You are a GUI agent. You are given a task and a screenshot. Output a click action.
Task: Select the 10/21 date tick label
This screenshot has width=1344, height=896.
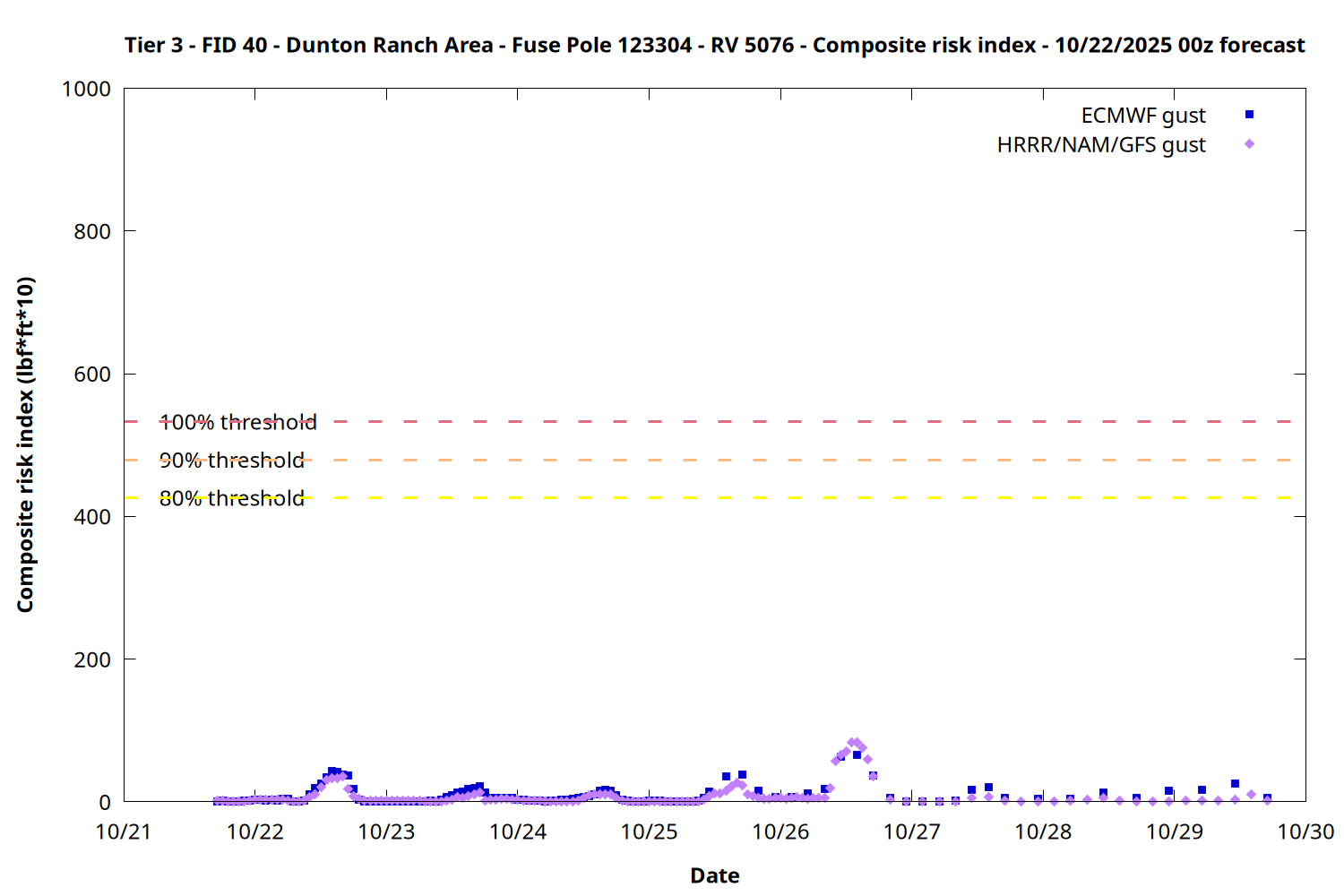[124, 831]
